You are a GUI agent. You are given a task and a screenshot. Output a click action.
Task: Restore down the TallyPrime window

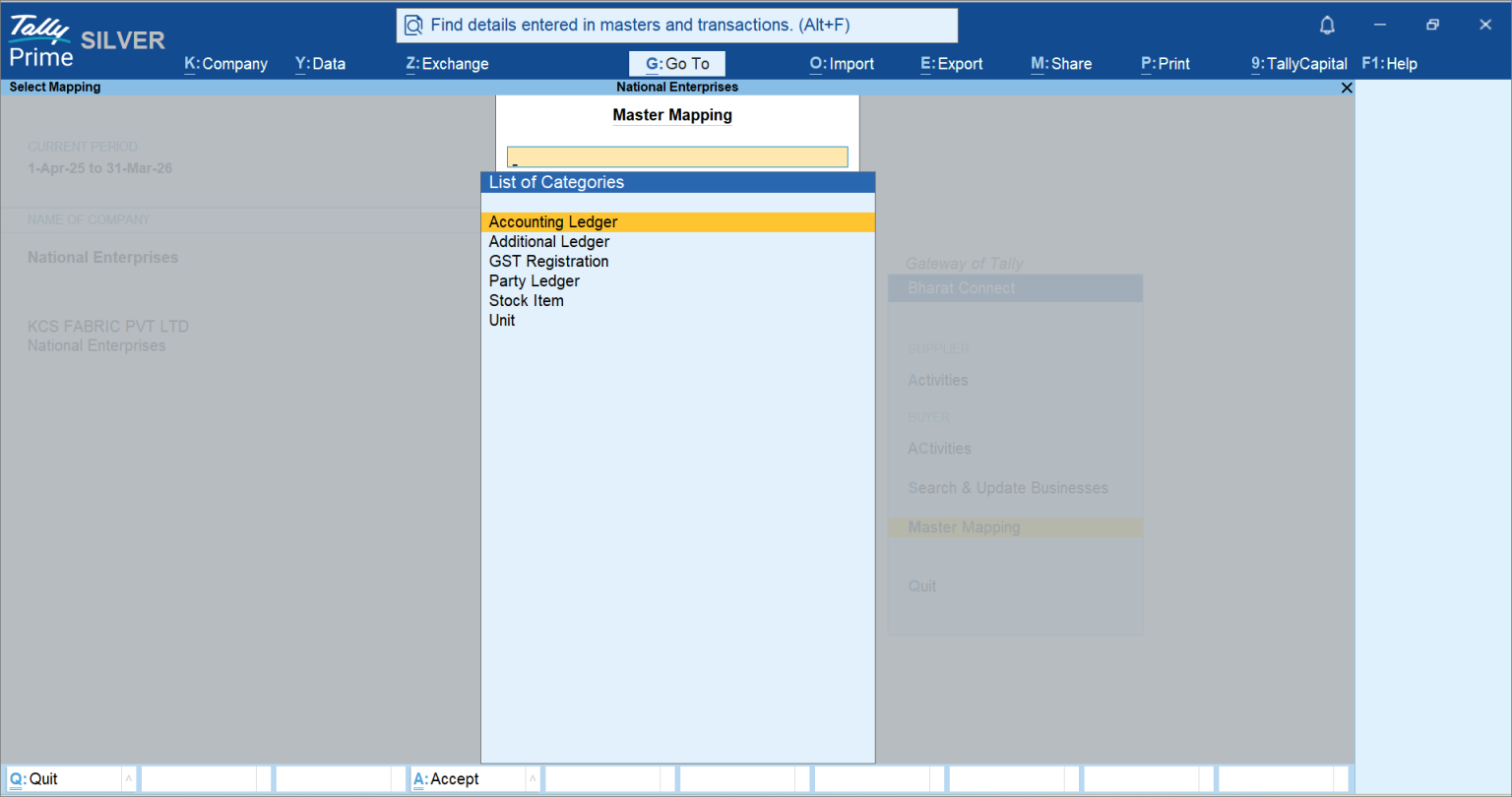[1432, 25]
